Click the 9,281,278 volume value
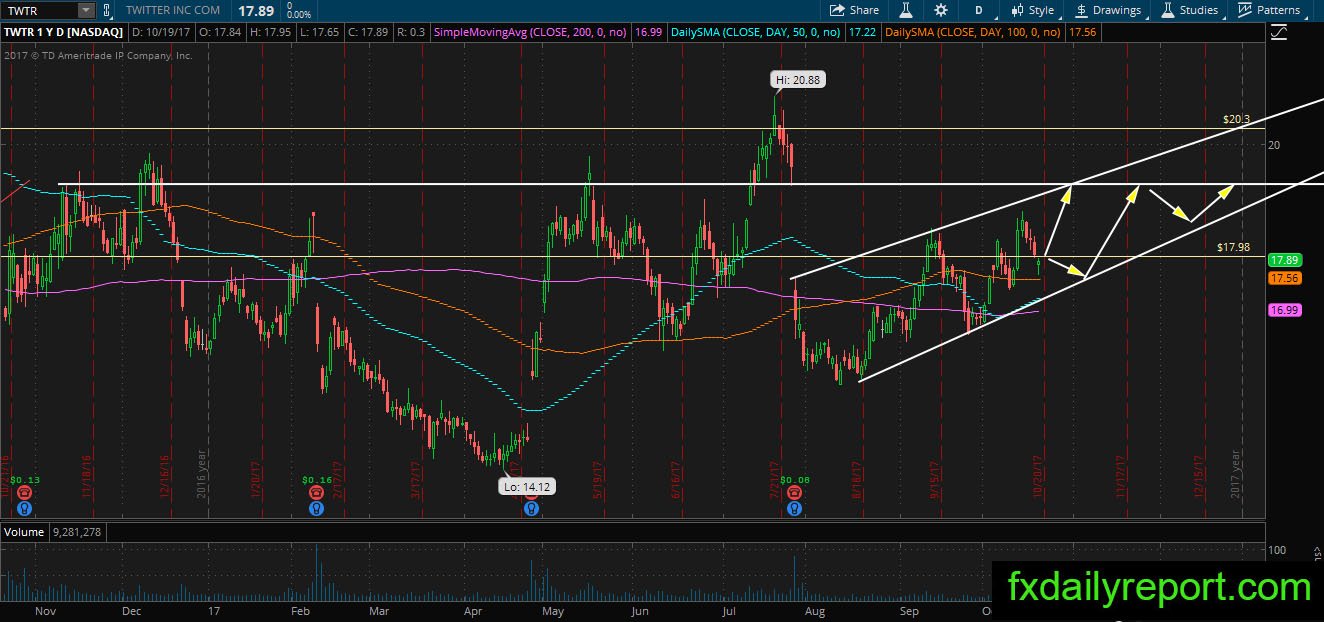 coord(75,532)
